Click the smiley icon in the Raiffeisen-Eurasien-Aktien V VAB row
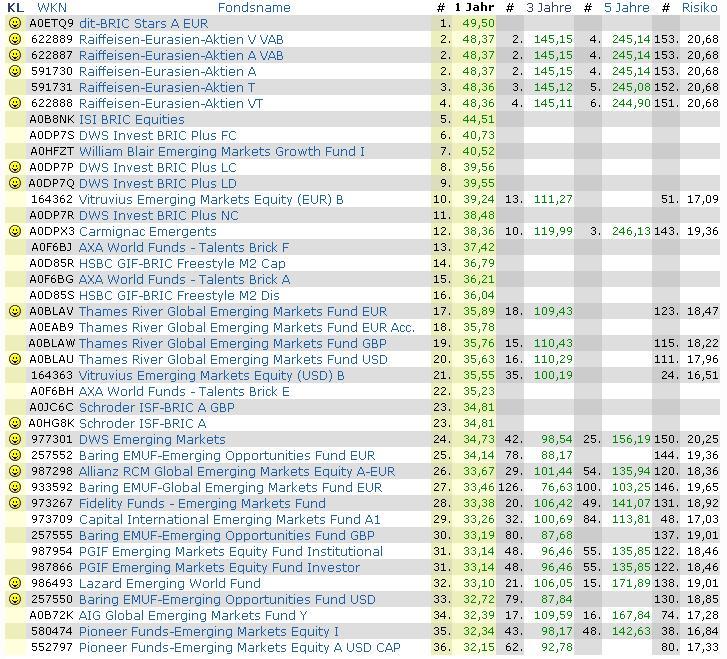The image size is (727, 659). pos(15,39)
